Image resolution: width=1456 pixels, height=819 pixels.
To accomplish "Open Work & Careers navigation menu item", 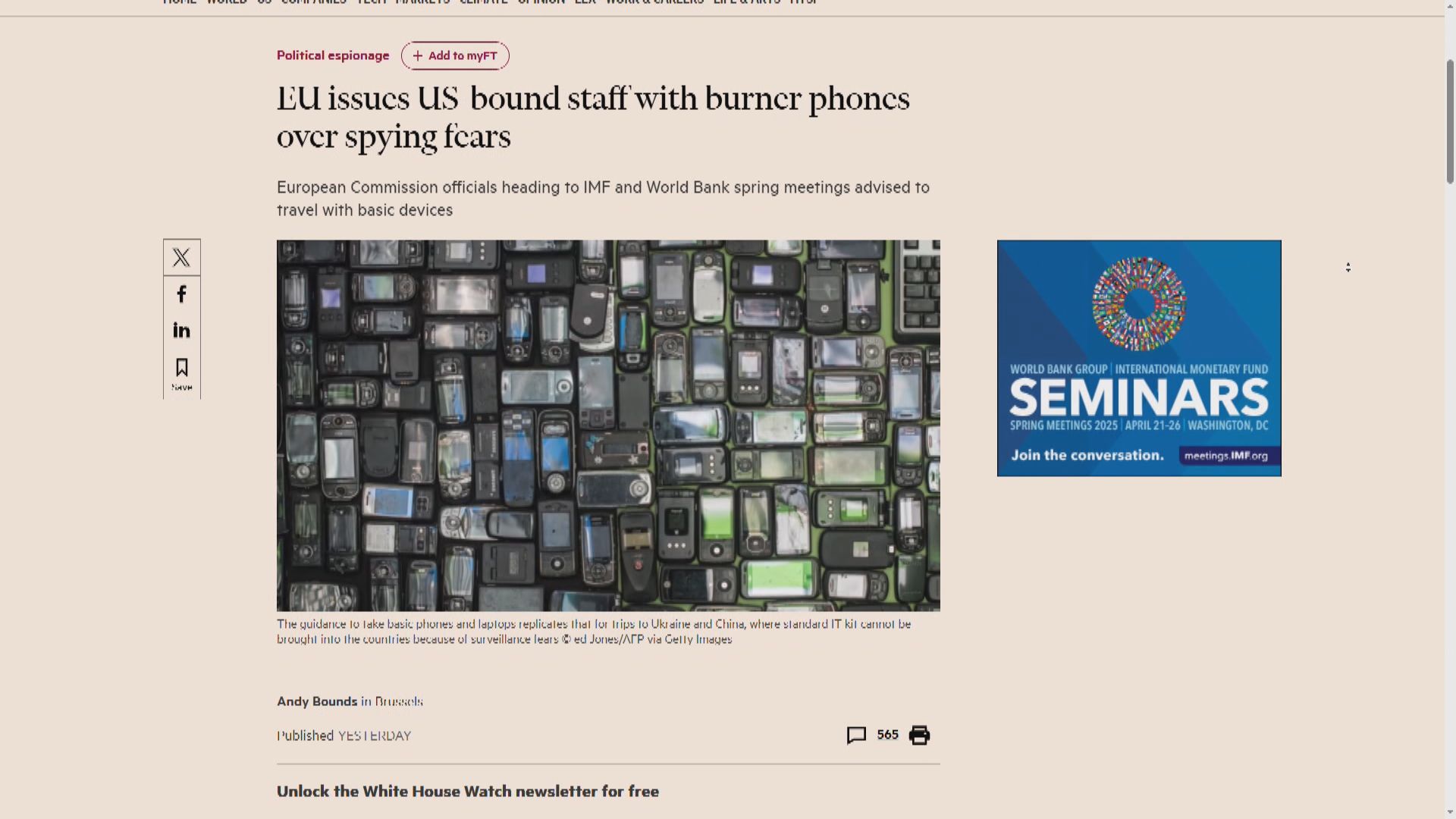I will [654, 2].
